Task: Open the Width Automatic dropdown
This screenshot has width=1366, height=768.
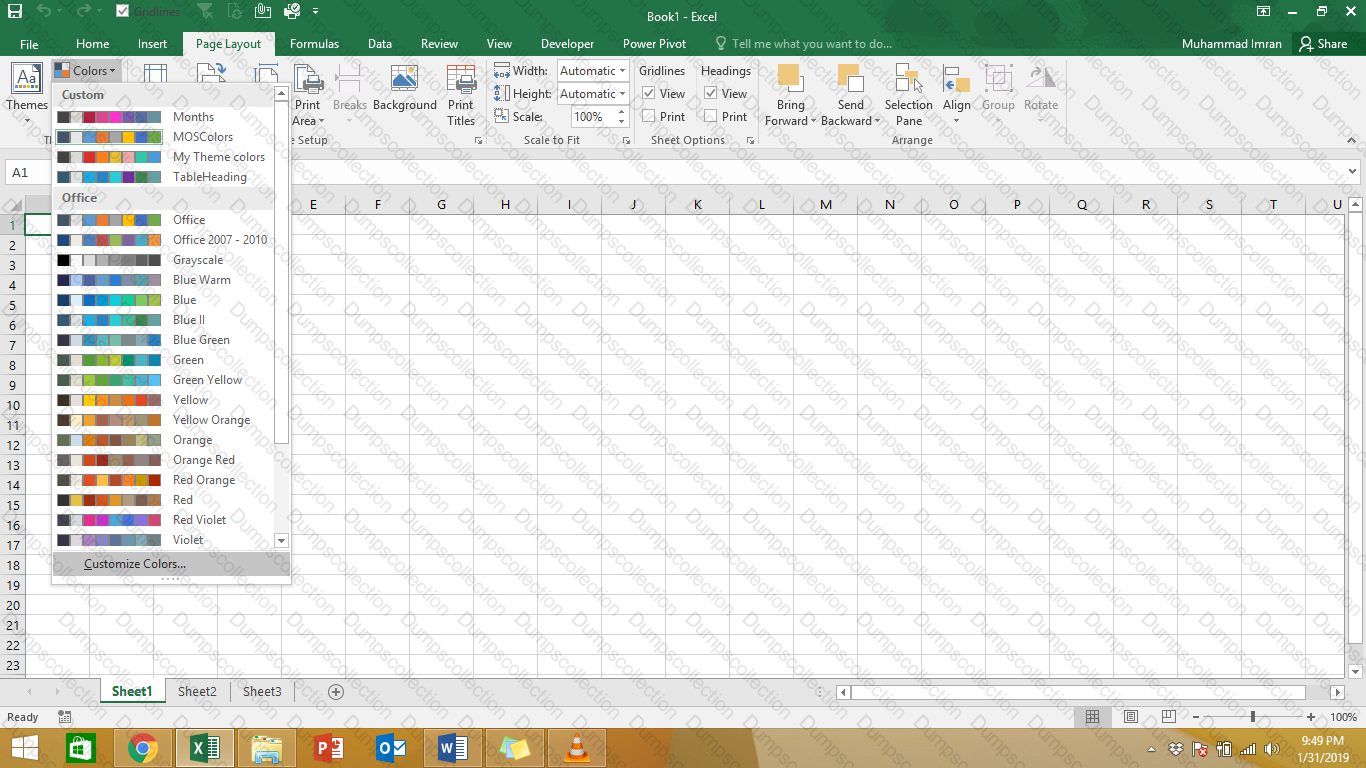Action: click(x=622, y=71)
